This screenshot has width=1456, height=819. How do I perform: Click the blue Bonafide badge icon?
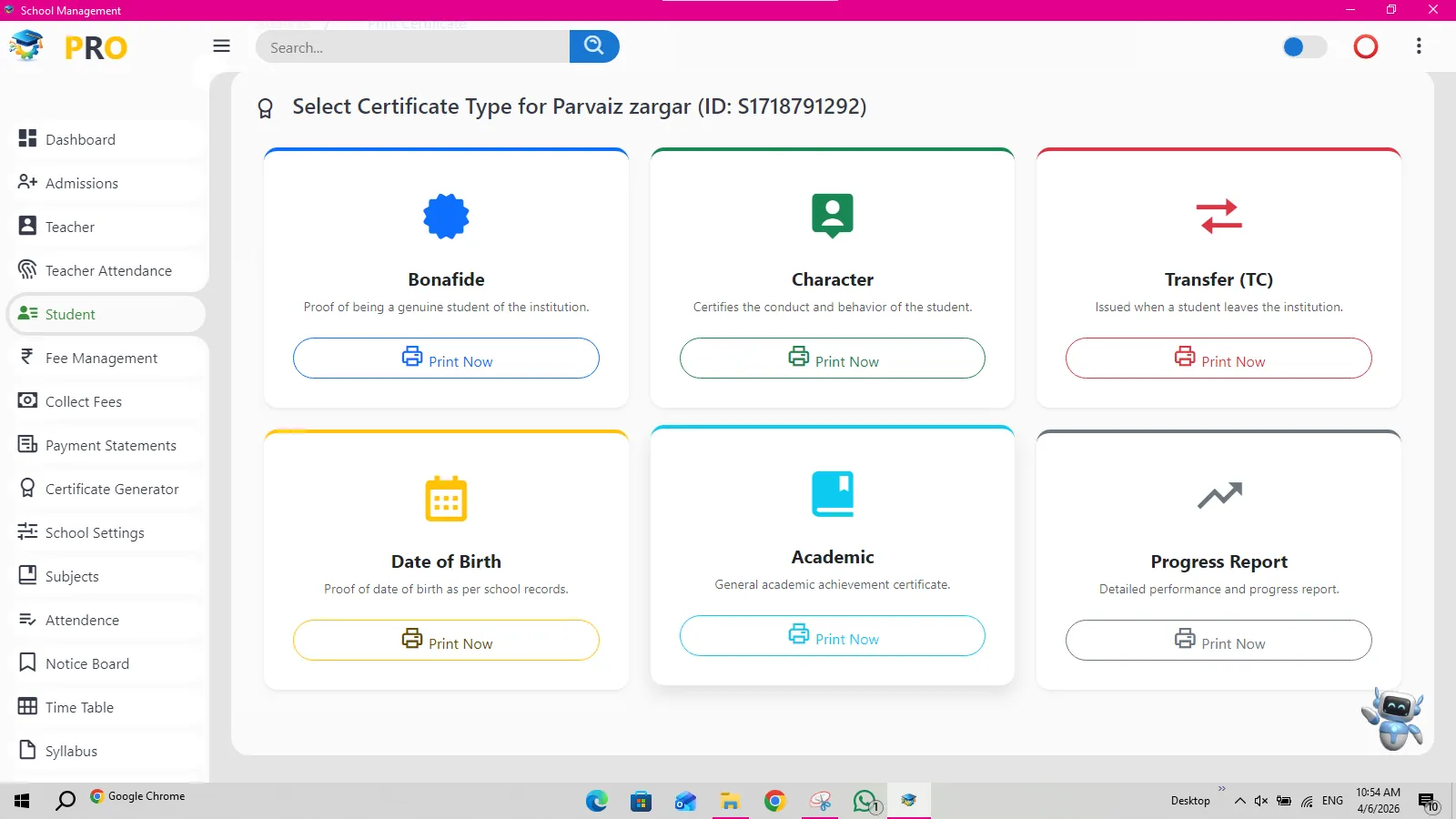446,217
